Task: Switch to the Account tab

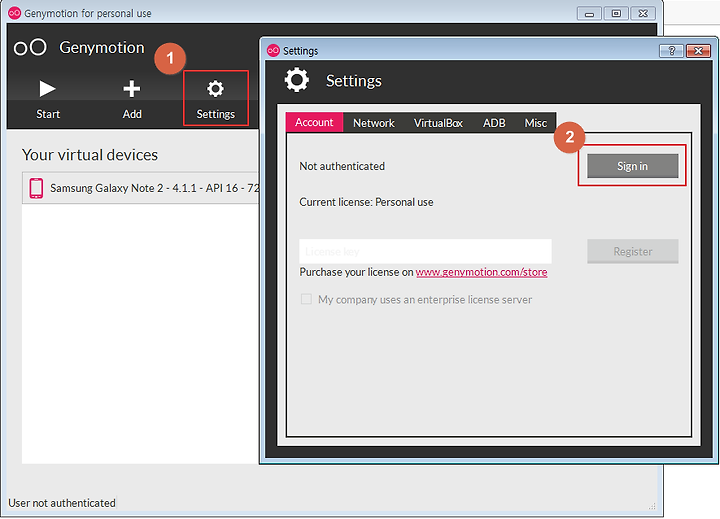Action: [x=314, y=122]
